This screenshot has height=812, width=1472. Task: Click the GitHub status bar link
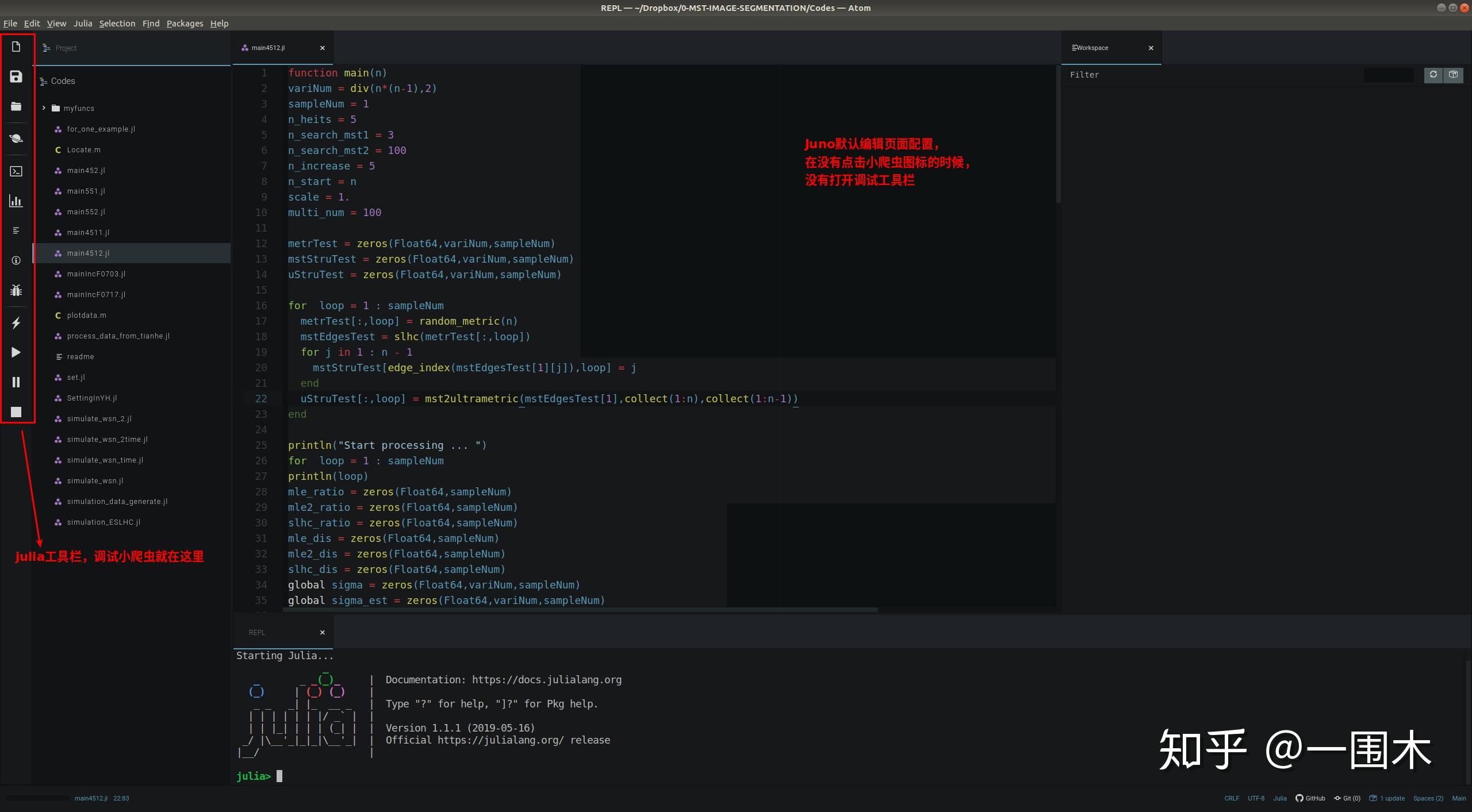[1310, 798]
